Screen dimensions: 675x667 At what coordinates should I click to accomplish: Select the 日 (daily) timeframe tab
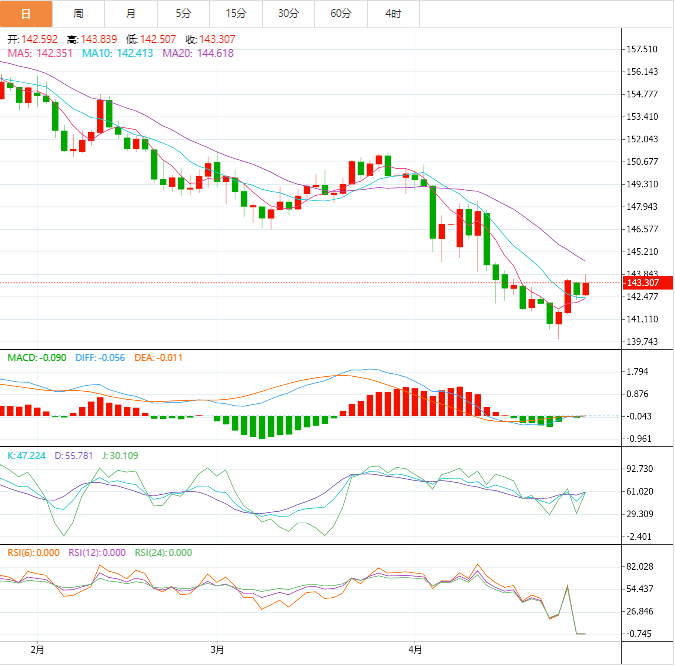click(26, 13)
